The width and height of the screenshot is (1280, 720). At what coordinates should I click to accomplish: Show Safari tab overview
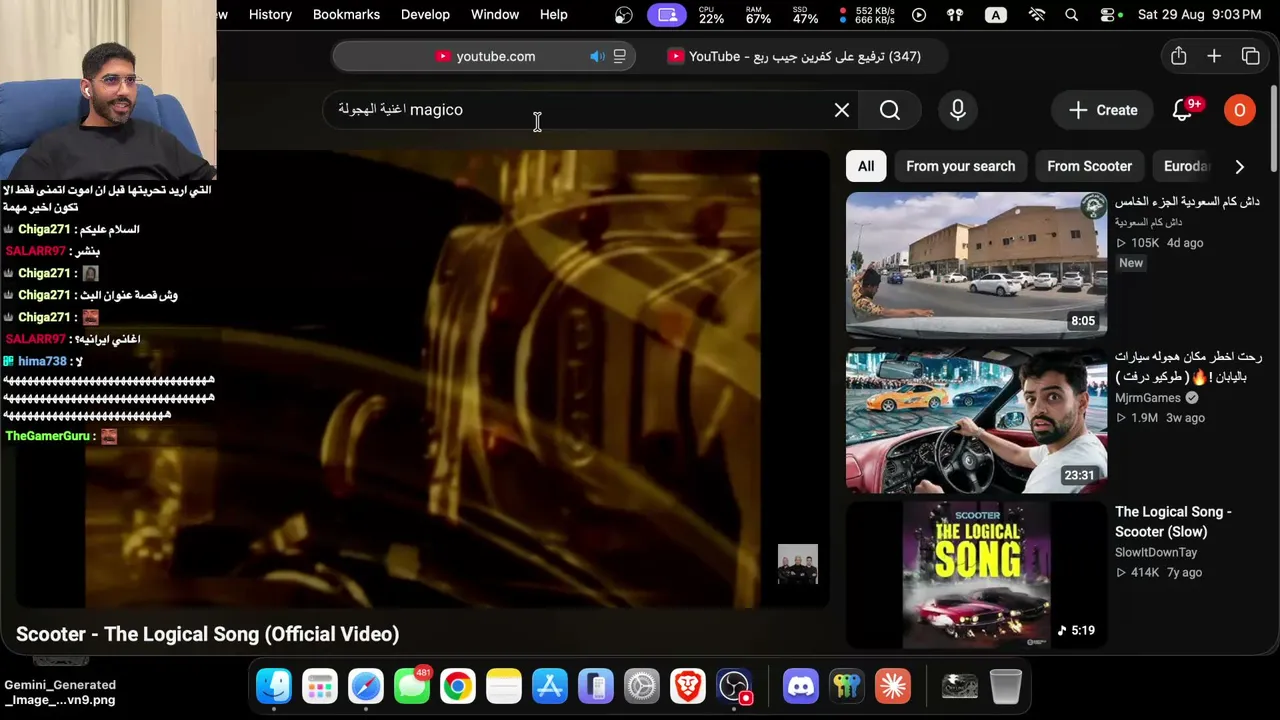(1250, 56)
